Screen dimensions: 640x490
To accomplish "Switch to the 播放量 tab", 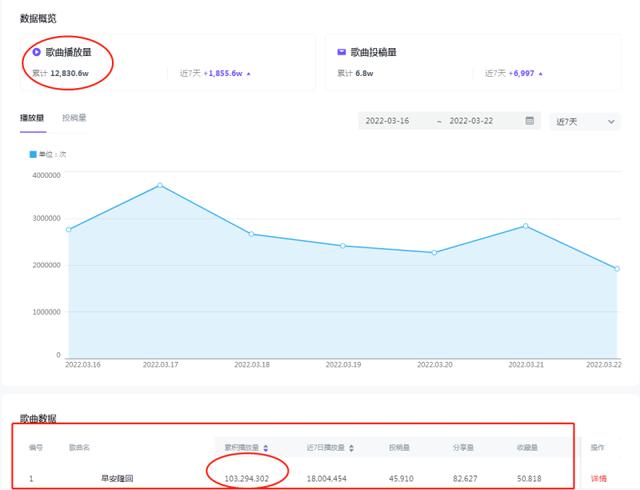I will (34, 118).
